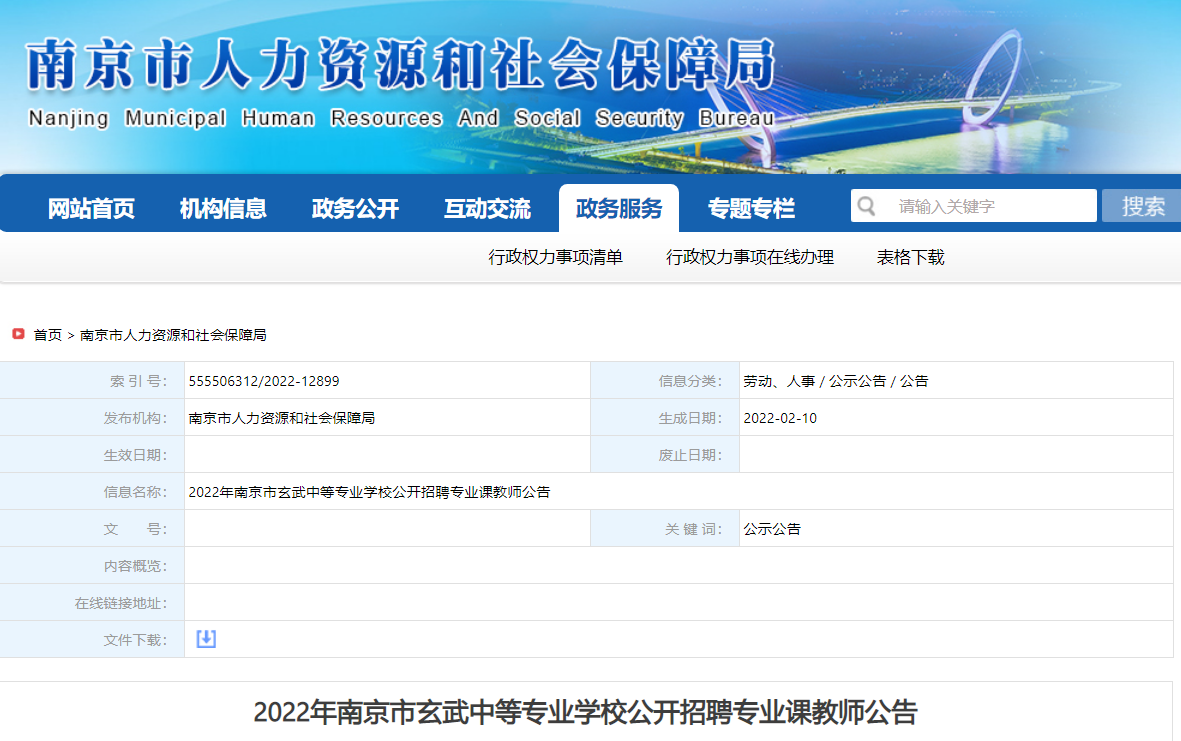
Task: Click 信息名称 value about 玄武中等专业学校
Action: pyautogui.click(x=369, y=492)
